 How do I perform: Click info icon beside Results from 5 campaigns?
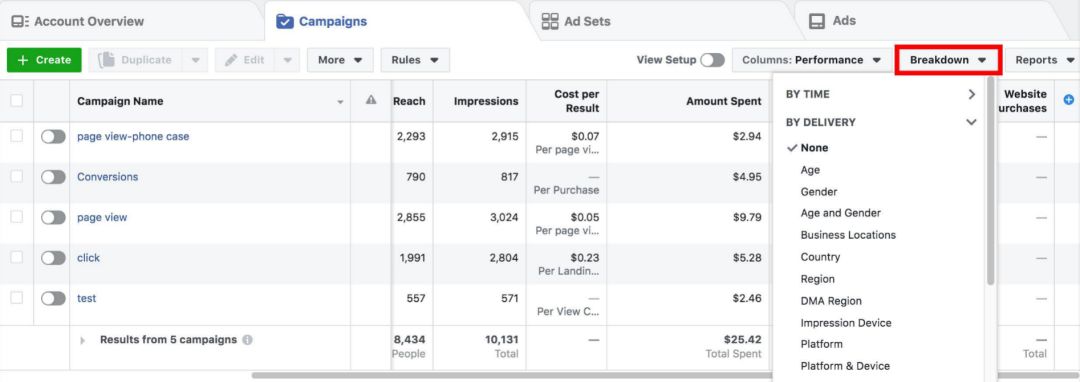point(247,340)
